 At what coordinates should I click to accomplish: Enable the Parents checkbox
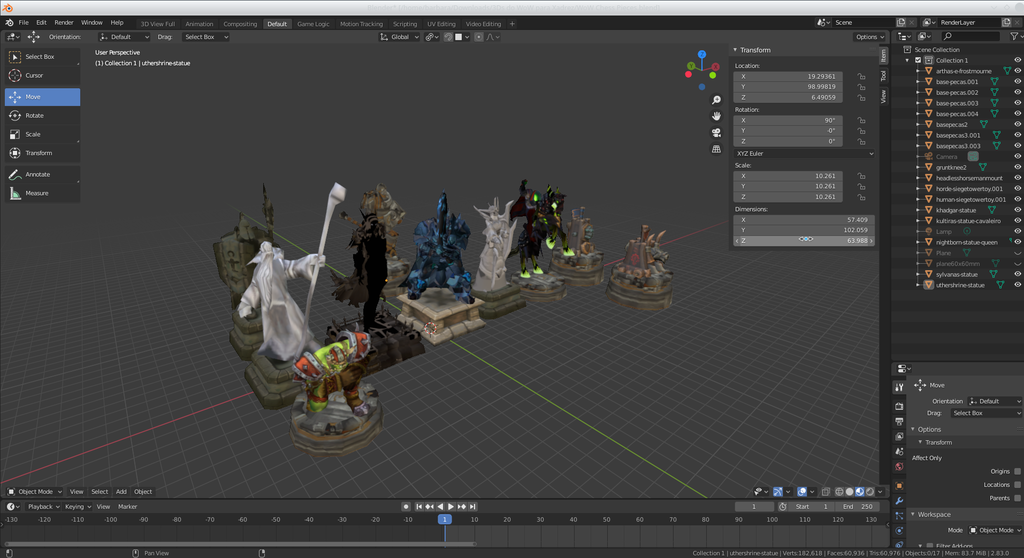click(x=1017, y=498)
